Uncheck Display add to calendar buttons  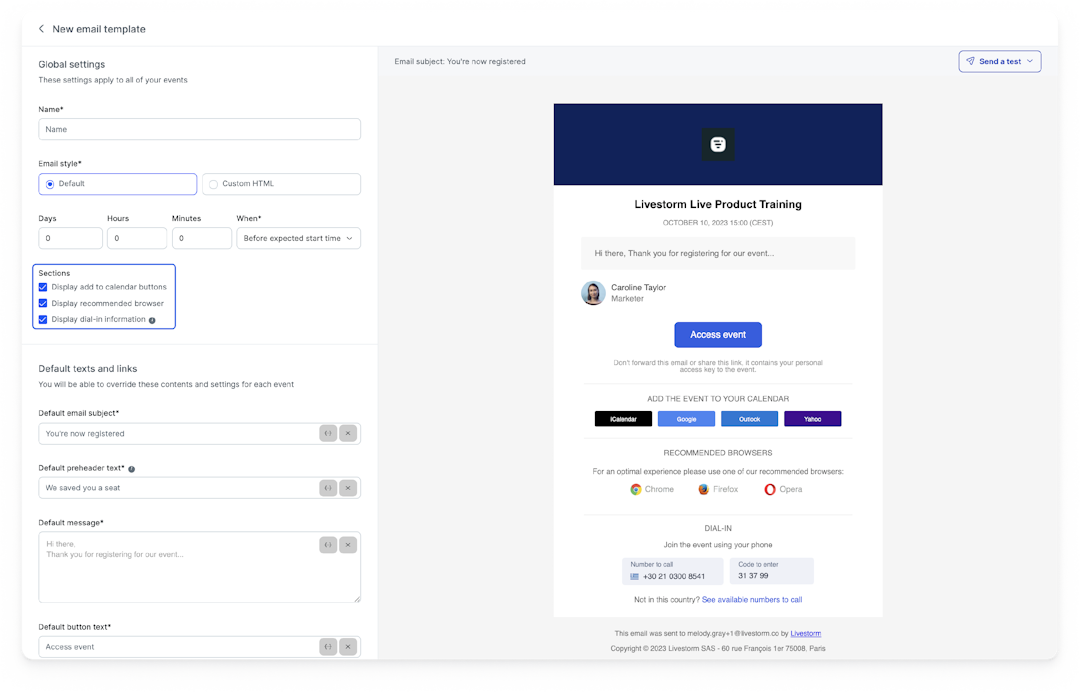click(43, 287)
